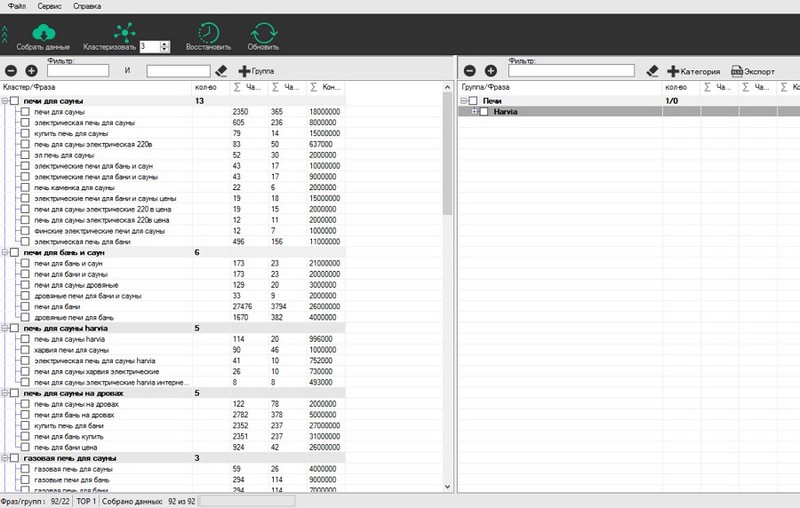Click the left panel vertical scrollbar
800x508 pixels.
click(447, 300)
